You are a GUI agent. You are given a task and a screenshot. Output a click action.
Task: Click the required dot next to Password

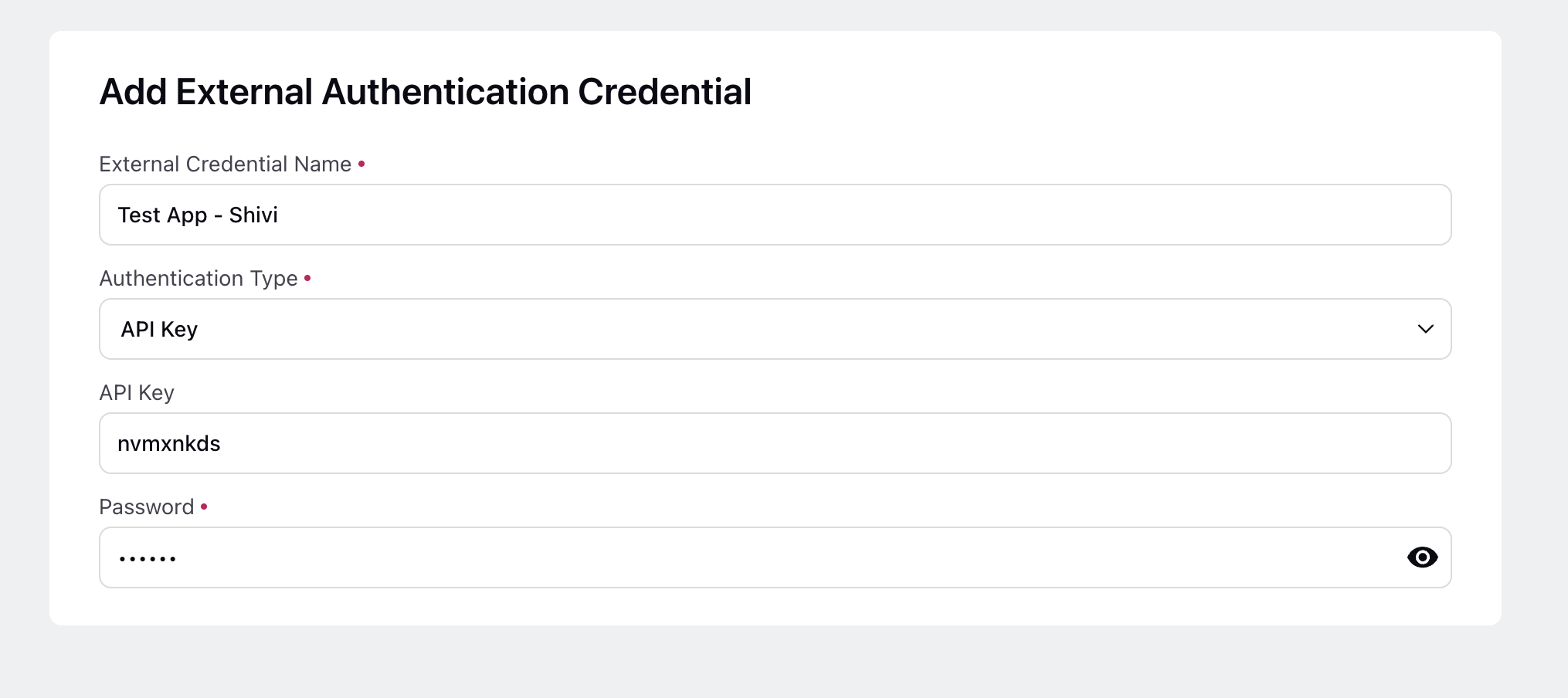[x=204, y=507]
